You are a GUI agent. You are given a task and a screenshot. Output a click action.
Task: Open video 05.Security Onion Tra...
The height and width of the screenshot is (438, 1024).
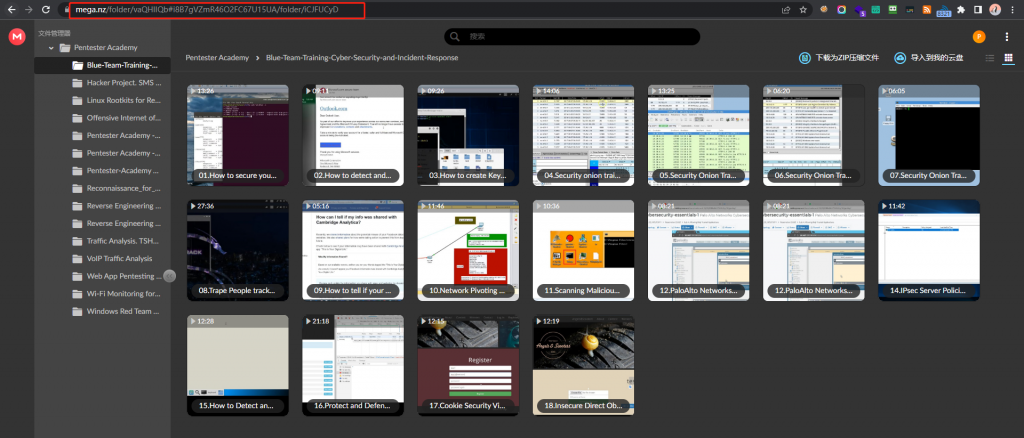pos(699,135)
